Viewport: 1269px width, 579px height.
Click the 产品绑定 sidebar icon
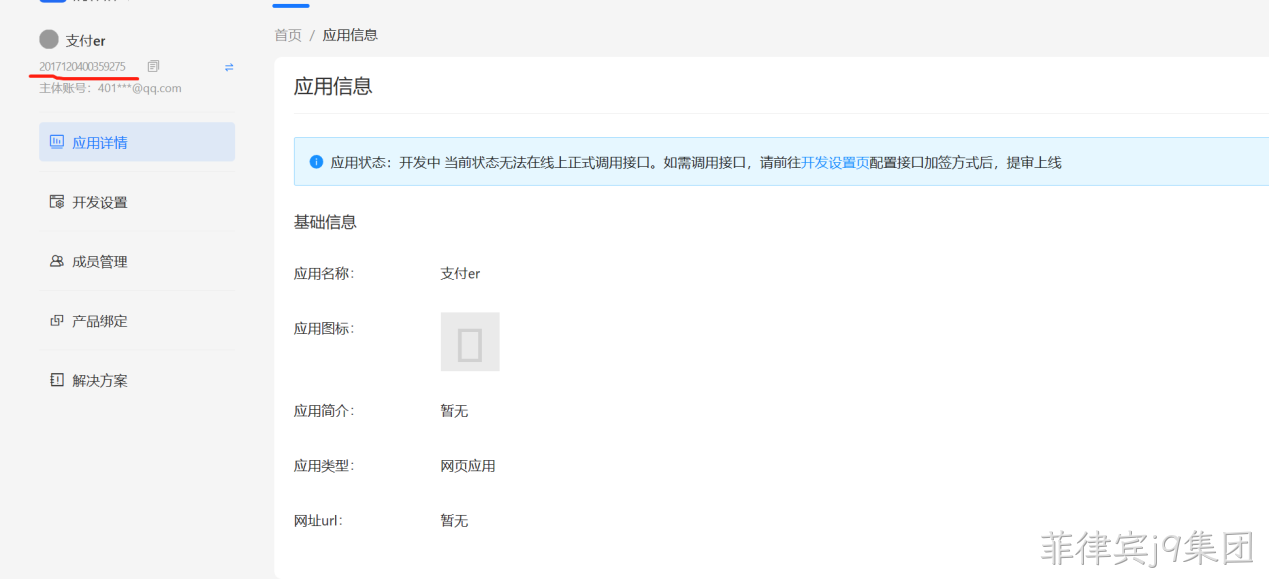57,321
